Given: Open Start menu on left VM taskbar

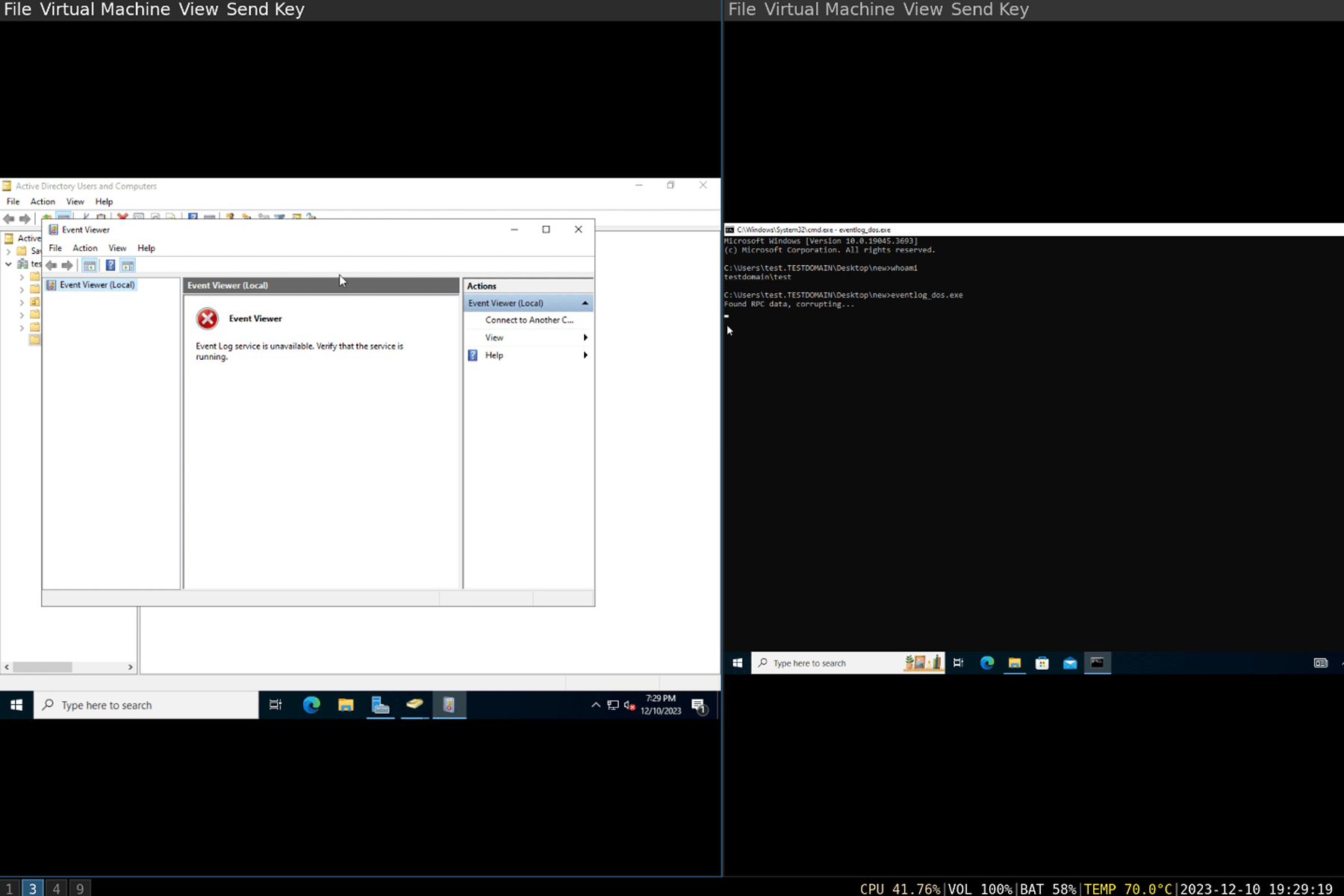Looking at the screenshot, I should pos(16,705).
